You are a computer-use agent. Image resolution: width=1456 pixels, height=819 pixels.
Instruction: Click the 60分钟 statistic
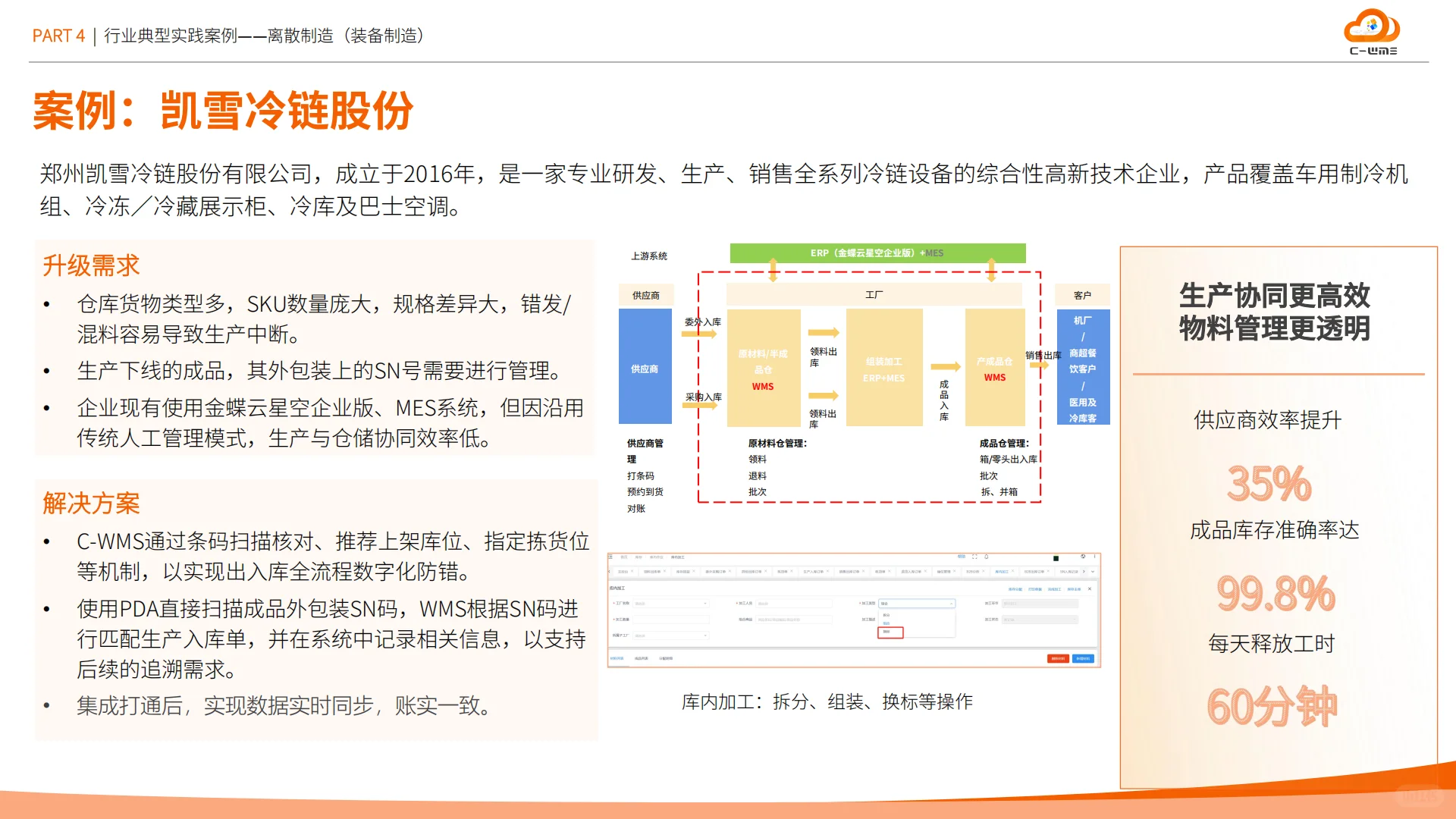coord(1272,706)
